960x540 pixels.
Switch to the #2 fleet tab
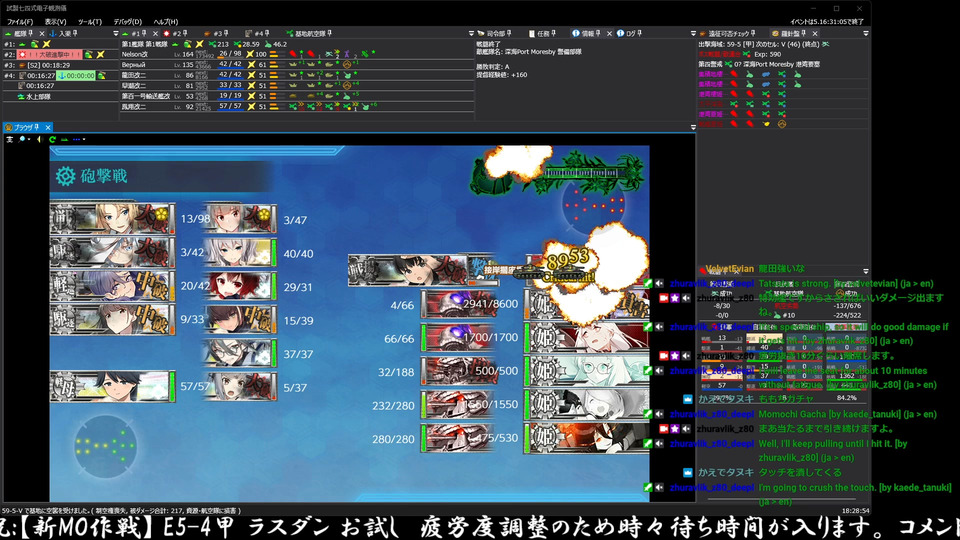[175, 34]
